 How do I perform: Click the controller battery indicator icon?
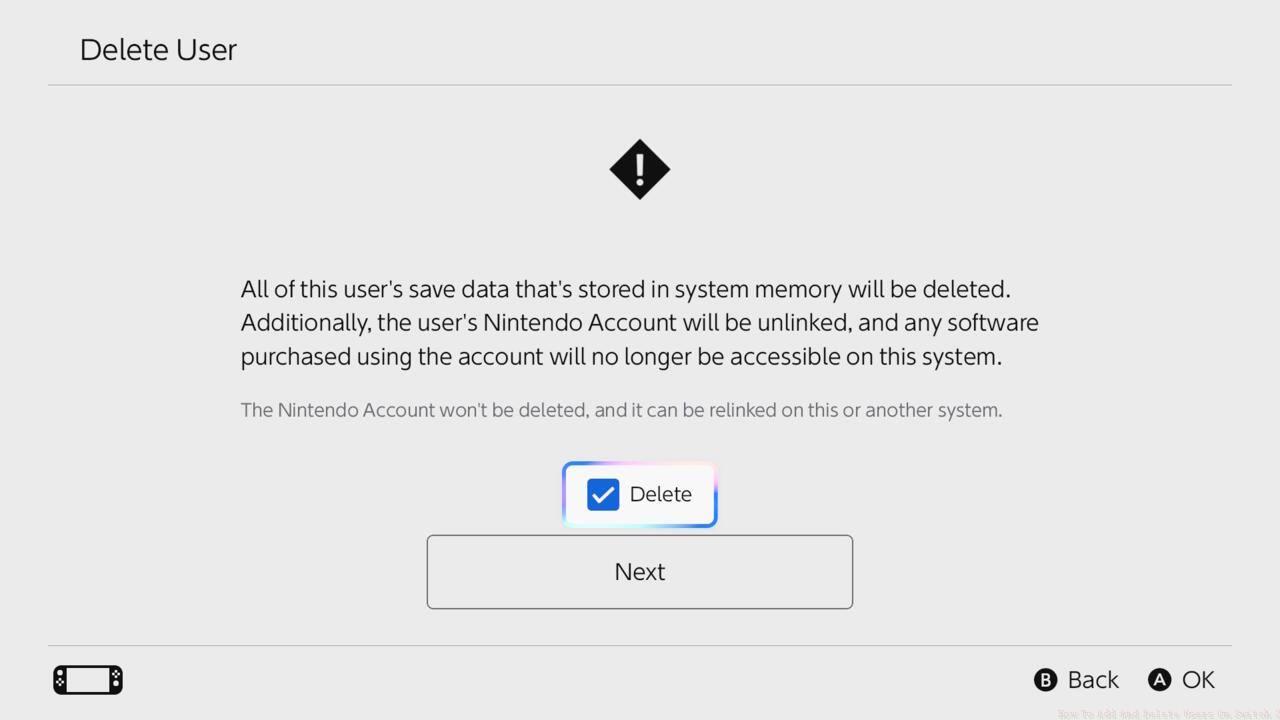(x=87, y=679)
